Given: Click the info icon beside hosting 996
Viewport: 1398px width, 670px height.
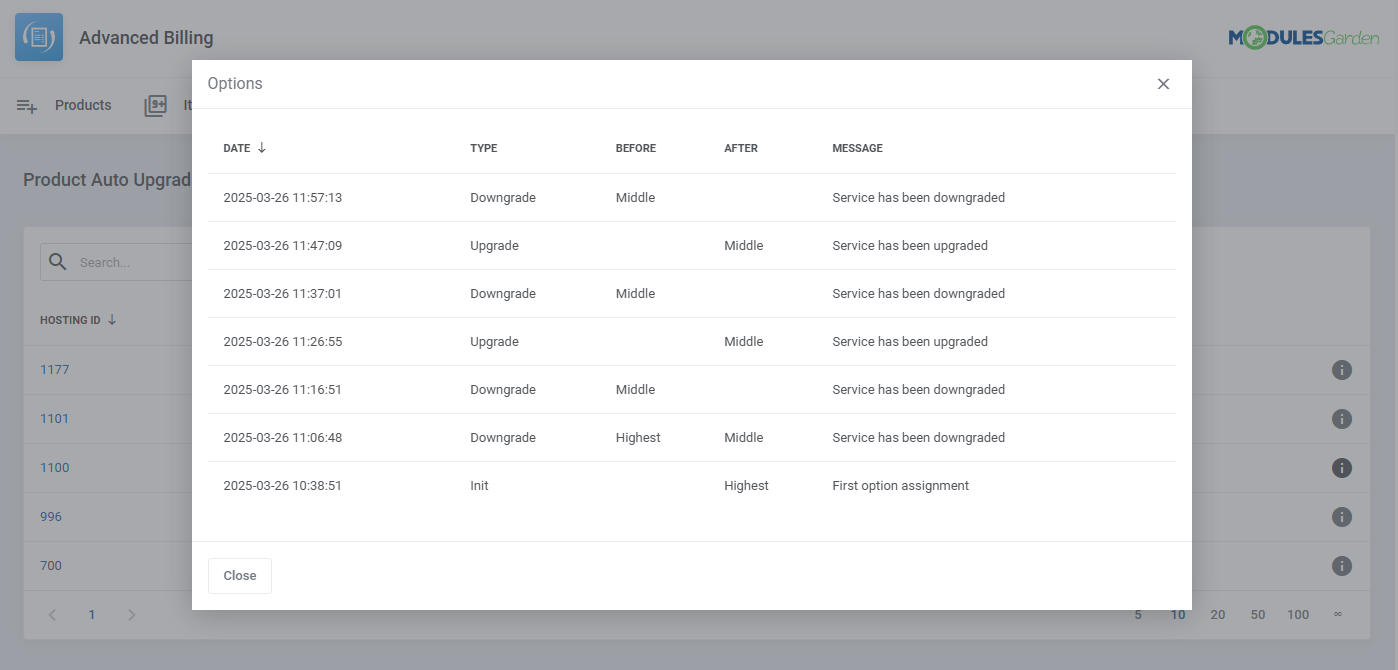Looking at the screenshot, I should [x=1342, y=516].
